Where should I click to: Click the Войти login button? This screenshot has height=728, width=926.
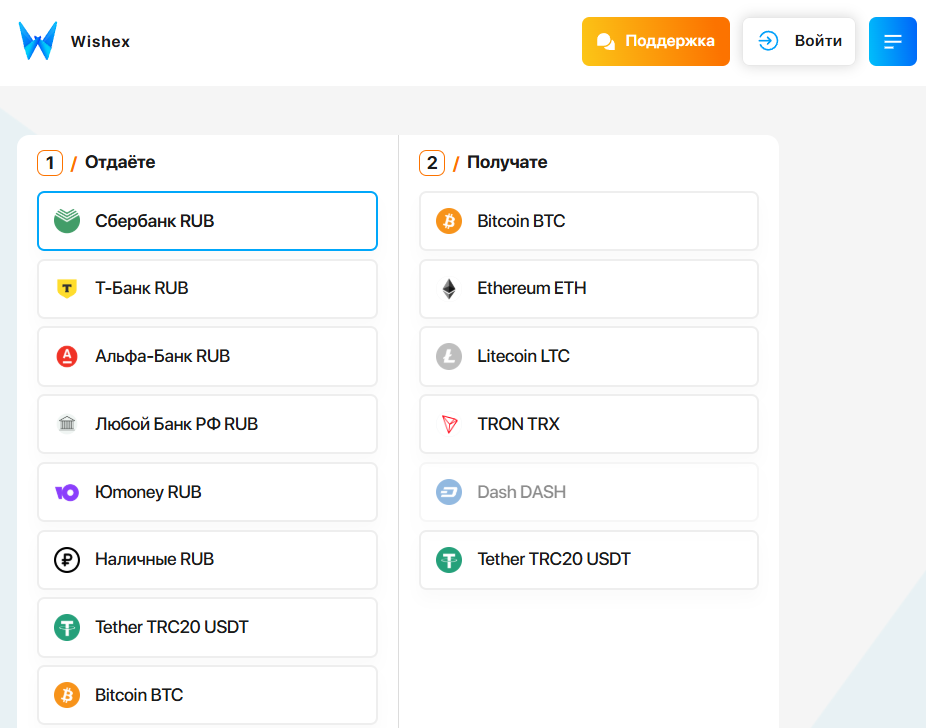pos(798,41)
